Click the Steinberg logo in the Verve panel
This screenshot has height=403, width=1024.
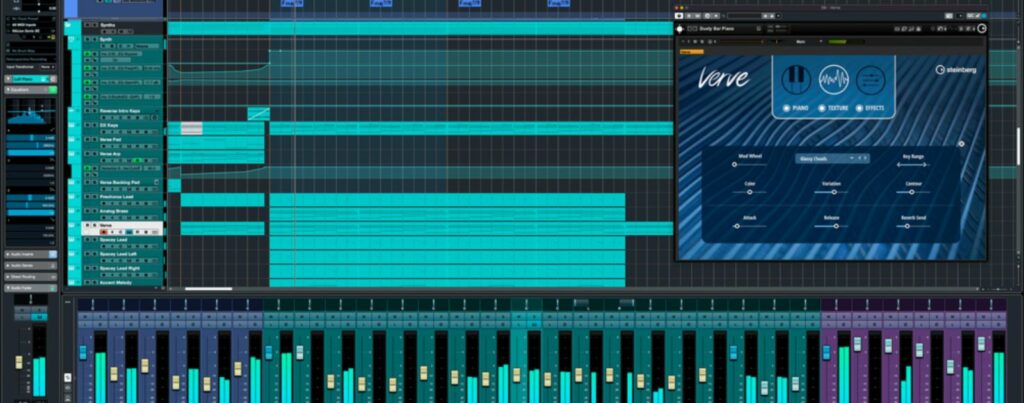point(957,69)
